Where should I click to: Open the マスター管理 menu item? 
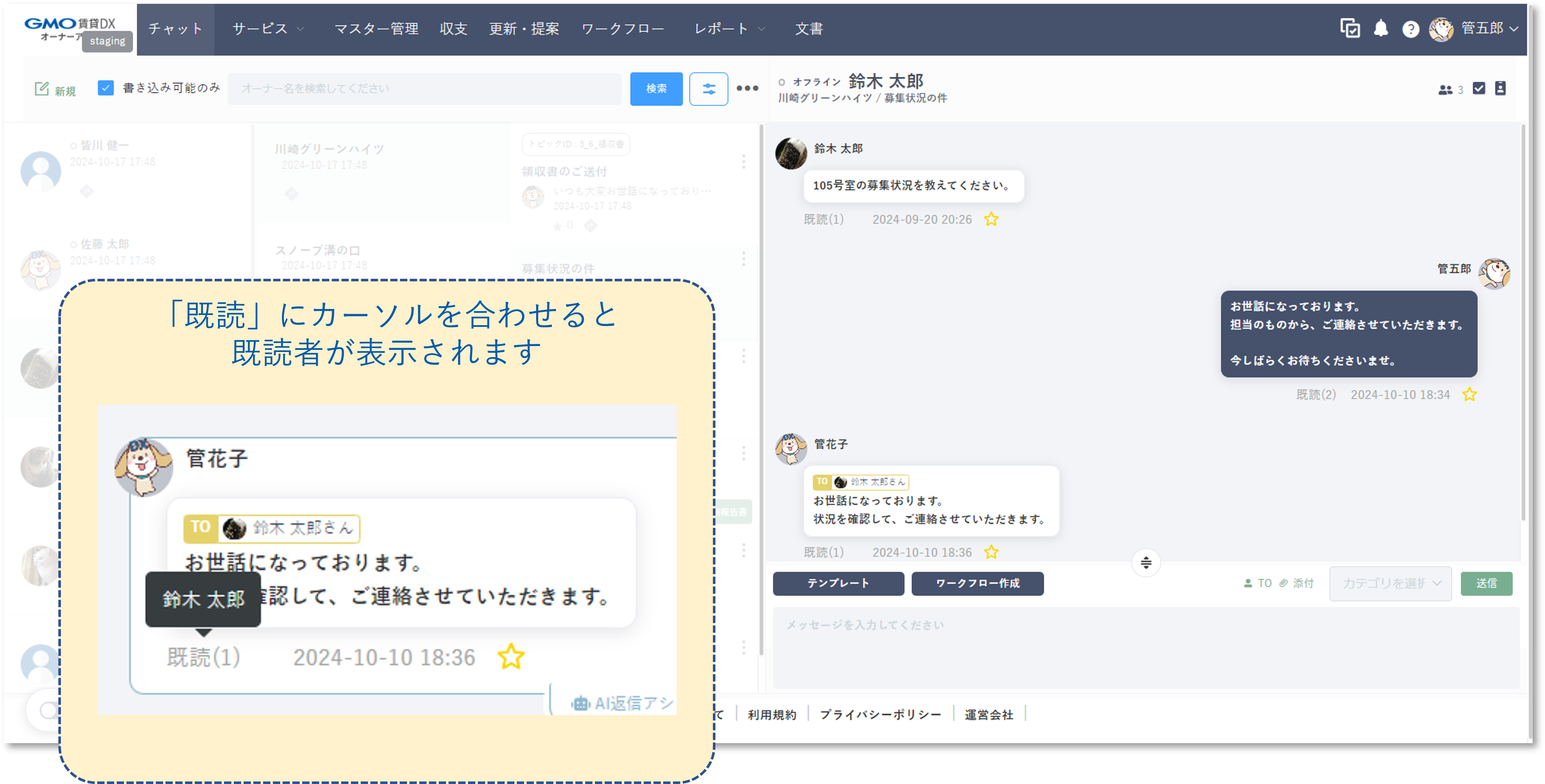[x=376, y=28]
